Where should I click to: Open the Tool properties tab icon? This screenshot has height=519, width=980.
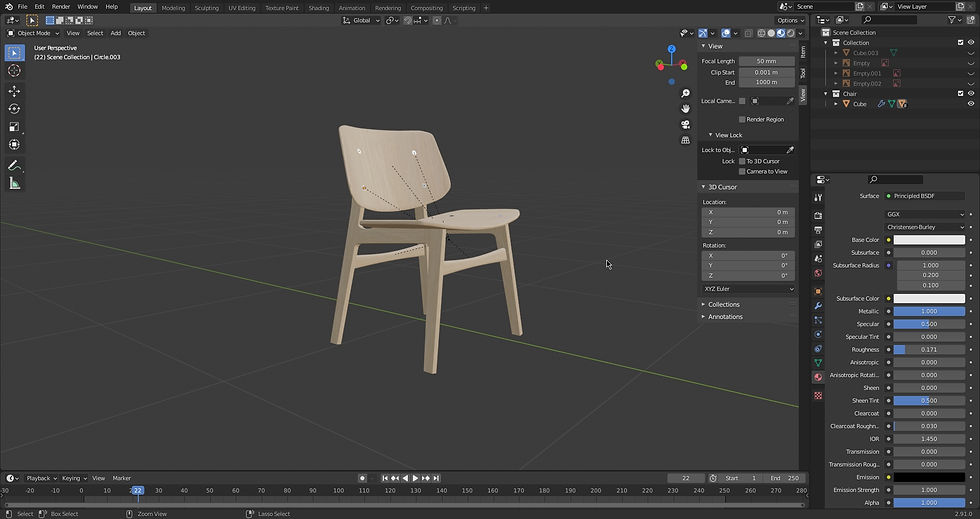click(x=818, y=198)
